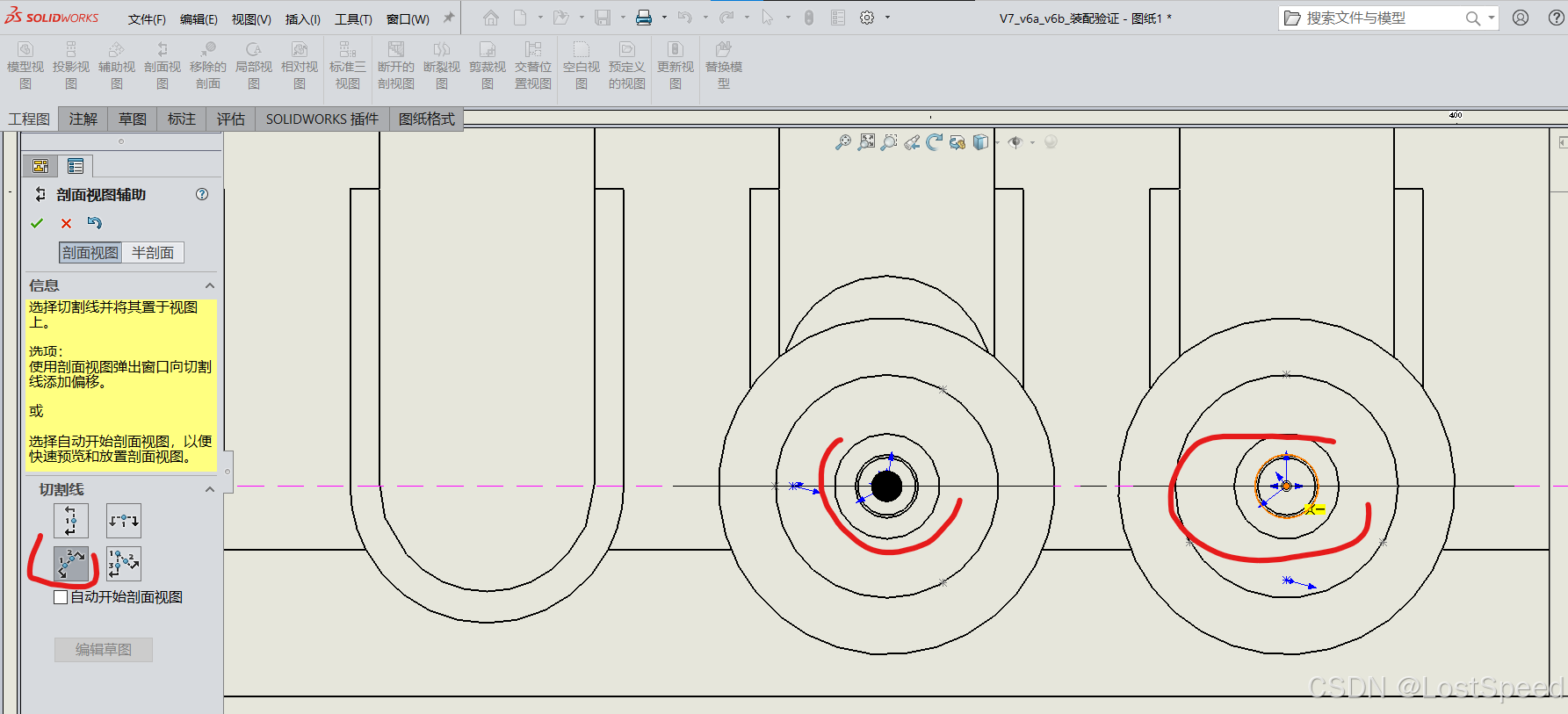Switch to the SOLIDWORKS 插件 tab
Image resolution: width=1568 pixels, height=714 pixels.
click(322, 119)
